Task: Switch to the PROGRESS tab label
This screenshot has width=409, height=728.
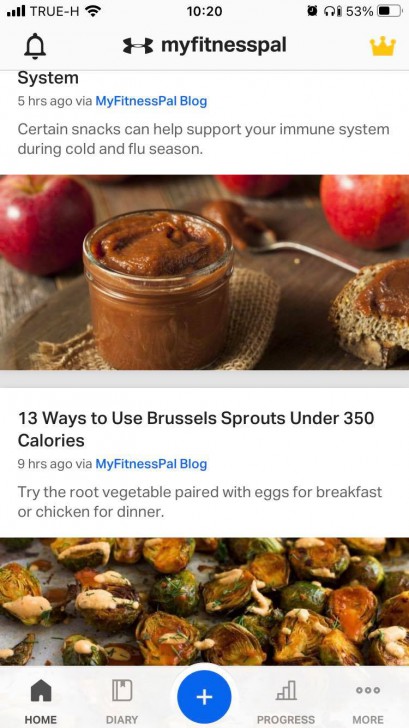Action: click(286, 720)
